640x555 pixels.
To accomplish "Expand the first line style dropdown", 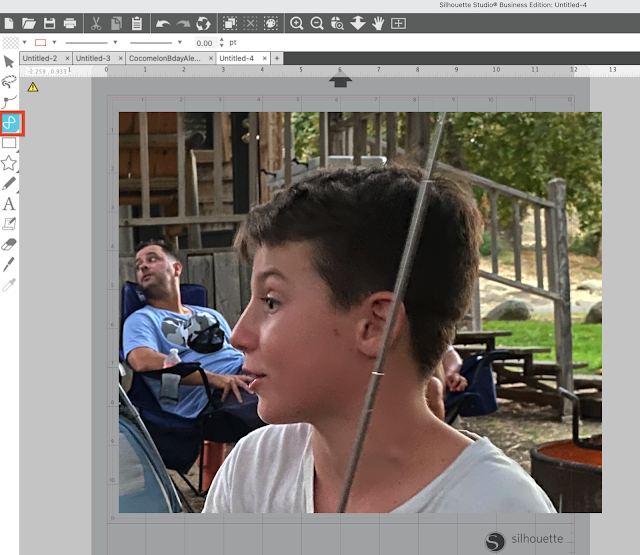I will [x=115, y=42].
